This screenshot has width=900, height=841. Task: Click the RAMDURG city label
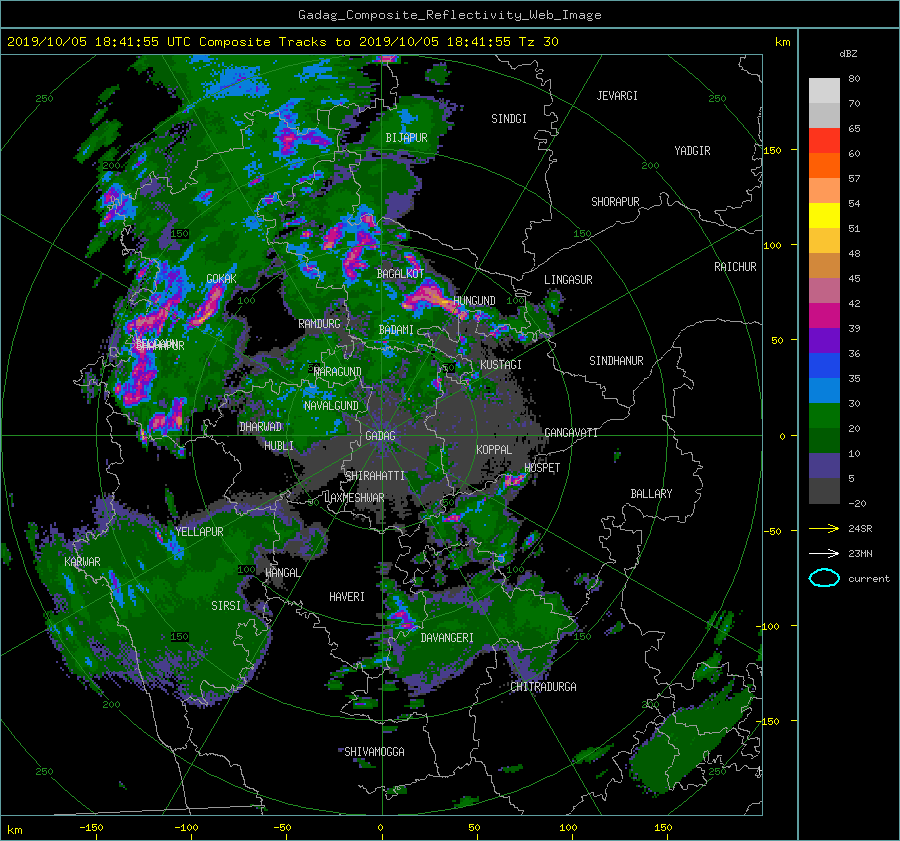[x=319, y=324]
